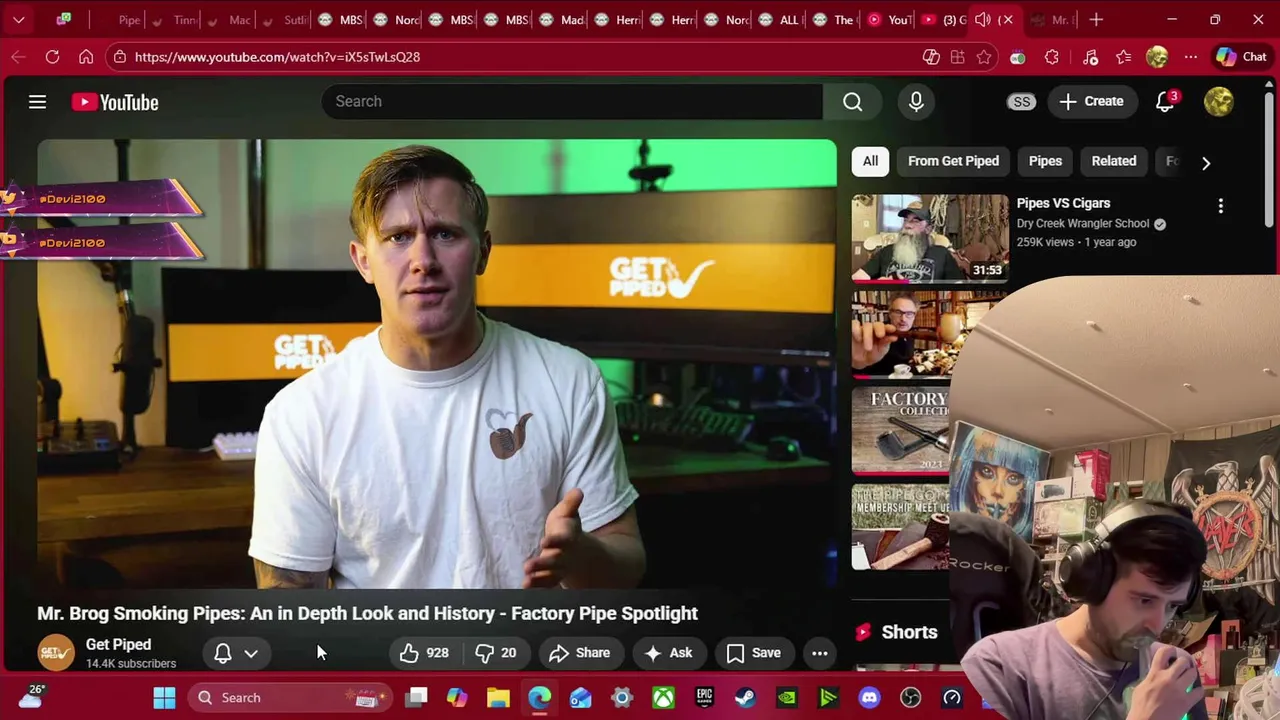Open File Explorer from the taskbar

click(x=498, y=697)
